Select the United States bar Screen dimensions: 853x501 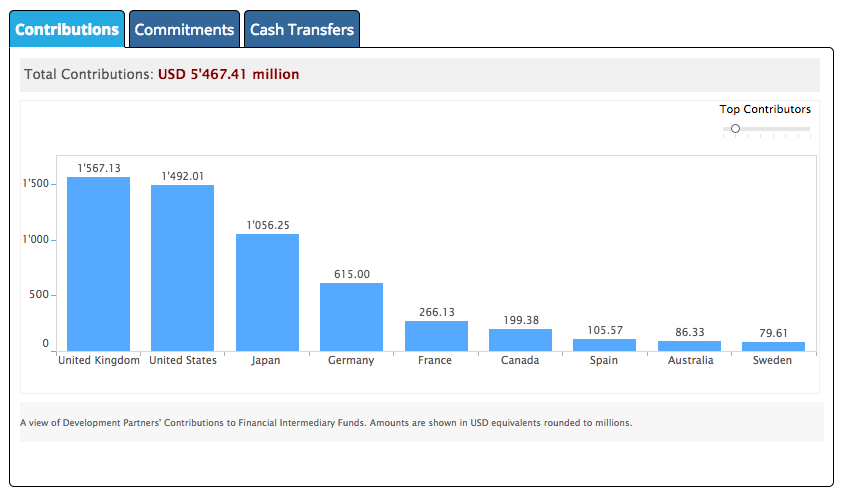182,268
